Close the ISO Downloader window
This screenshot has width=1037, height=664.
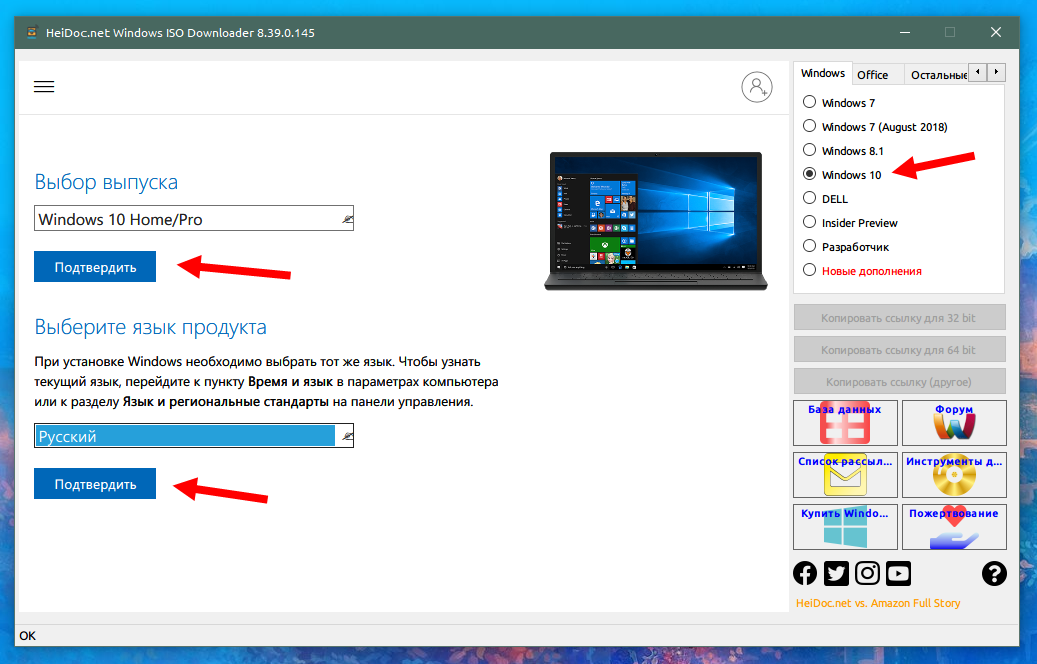[995, 32]
